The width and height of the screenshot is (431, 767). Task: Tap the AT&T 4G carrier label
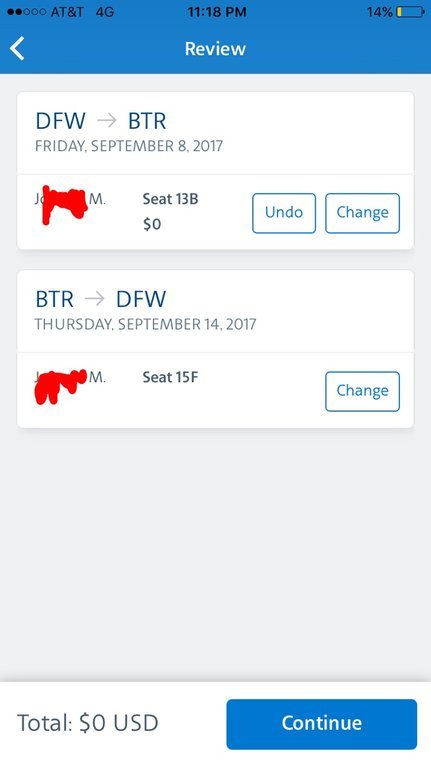[82, 12]
